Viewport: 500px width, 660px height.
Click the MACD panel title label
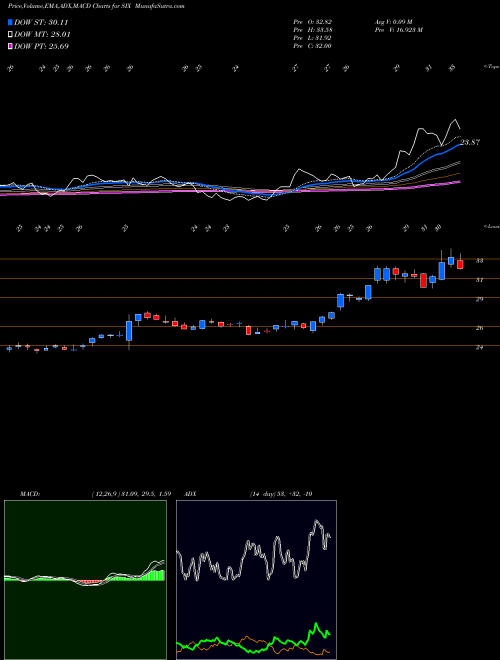30,494
